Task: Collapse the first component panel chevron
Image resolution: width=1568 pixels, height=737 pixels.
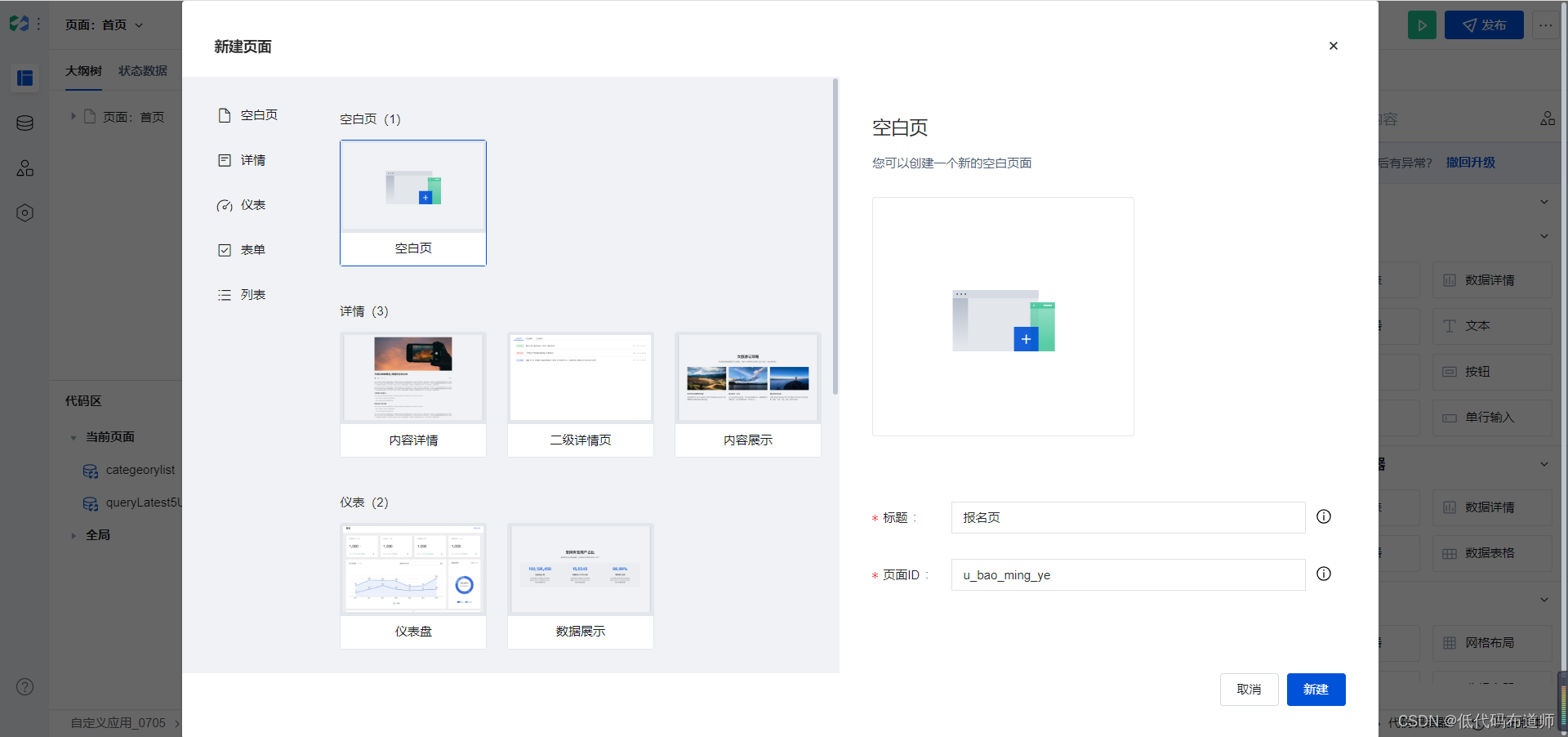Action: (1544, 202)
